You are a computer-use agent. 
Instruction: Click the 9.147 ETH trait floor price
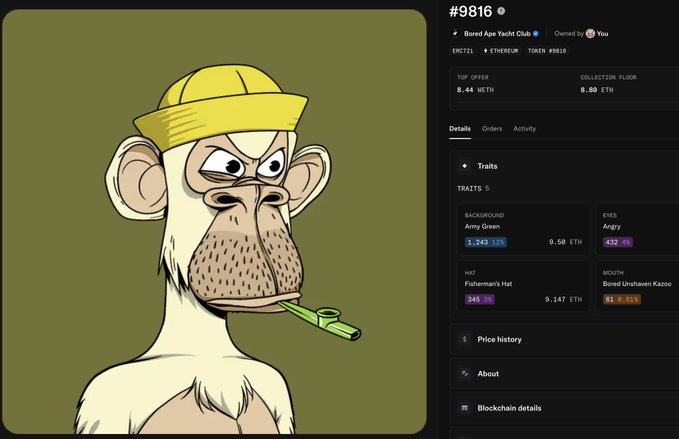pyautogui.click(x=563, y=299)
